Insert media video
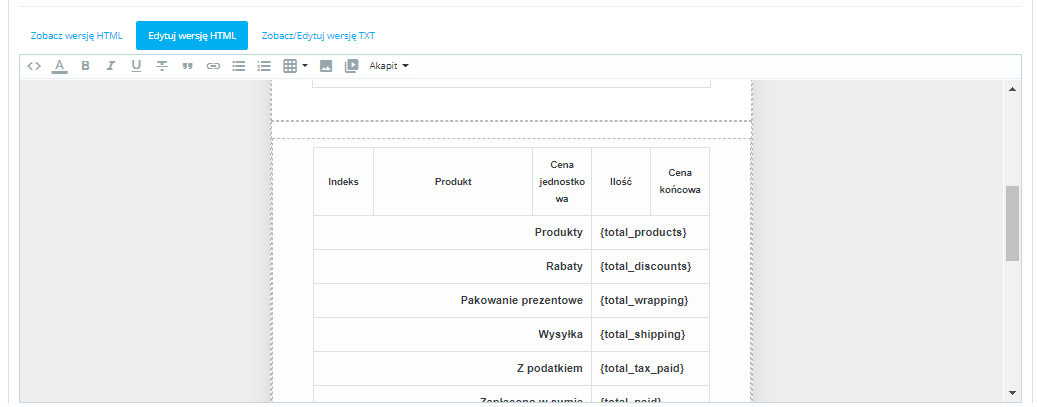This screenshot has width=1038, height=407. click(x=351, y=66)
